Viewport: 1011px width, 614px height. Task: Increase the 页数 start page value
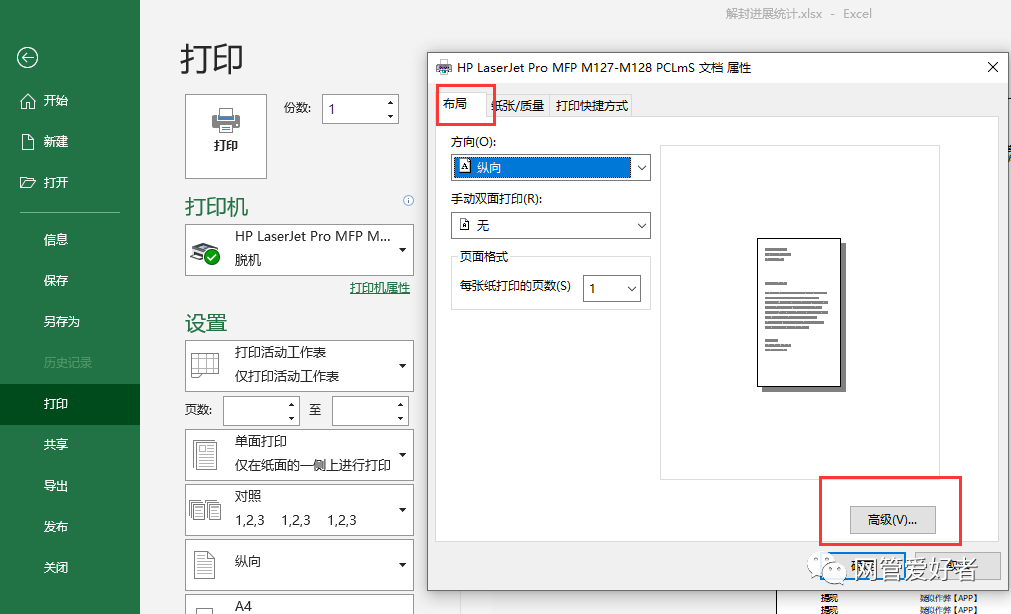pyautogui.click(x=291, y=404)
